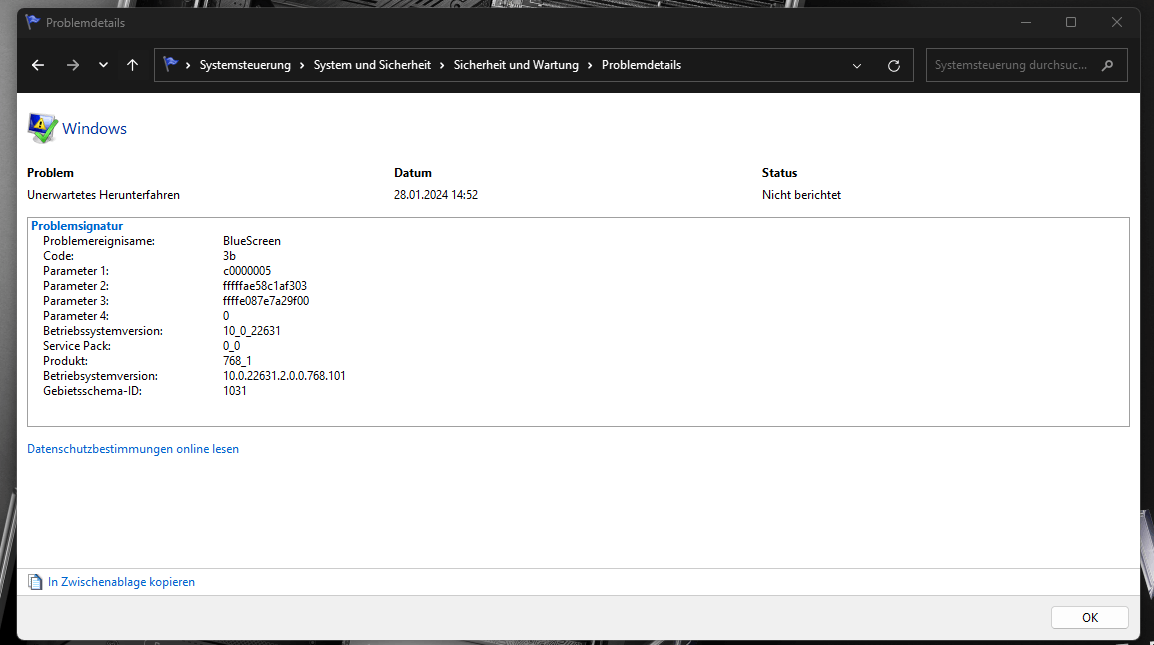Go up one level arrow
Screen dimensions: 1154x645
click(x=132, y=66)
